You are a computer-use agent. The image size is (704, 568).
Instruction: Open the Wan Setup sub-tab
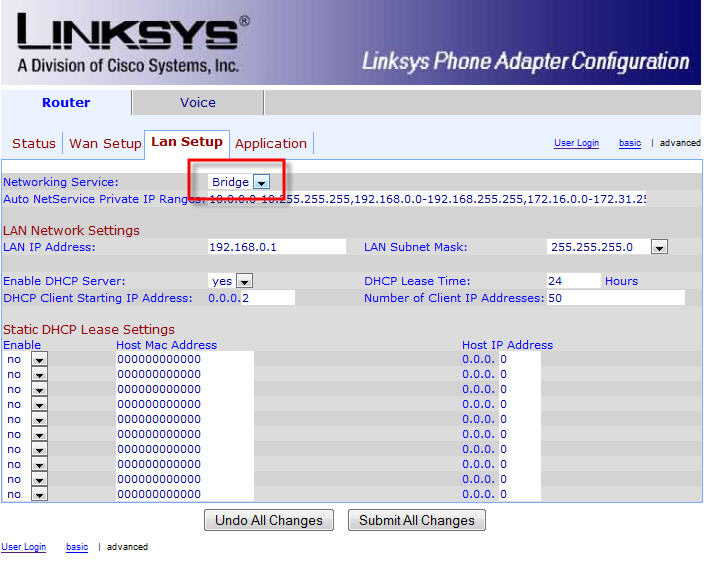[105, 144]
